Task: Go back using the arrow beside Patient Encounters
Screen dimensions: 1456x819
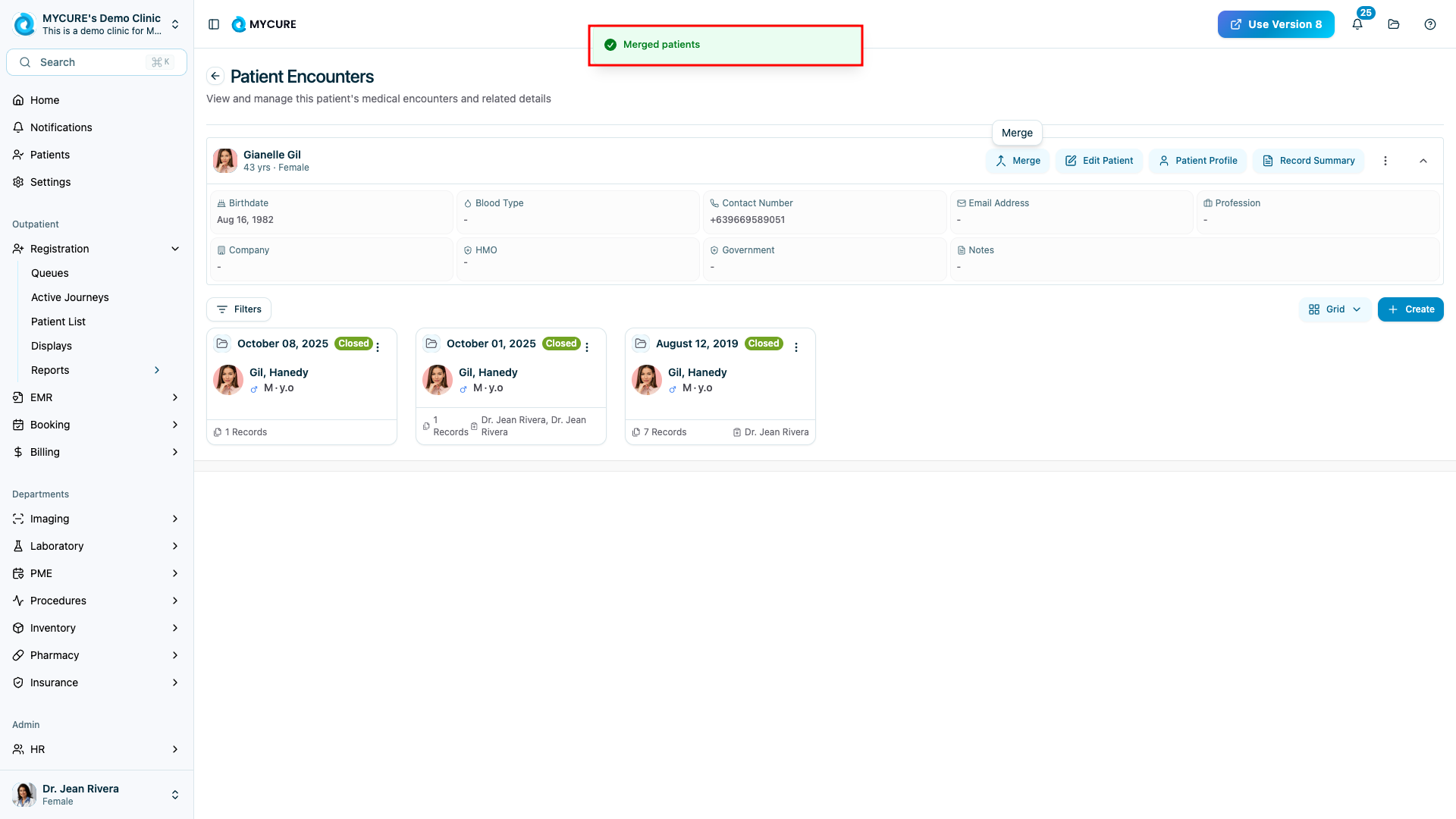Action: 215,76
